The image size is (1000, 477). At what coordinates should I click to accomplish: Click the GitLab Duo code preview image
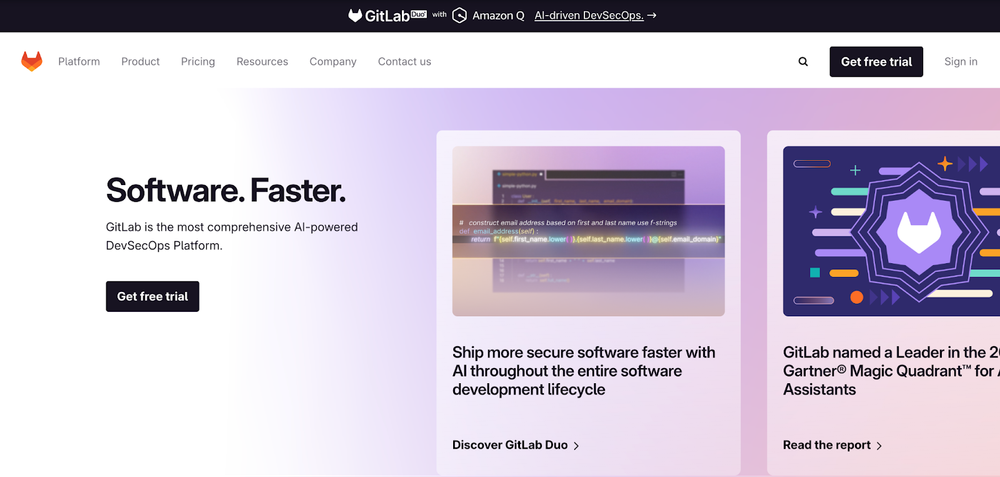tap(588, 231)
